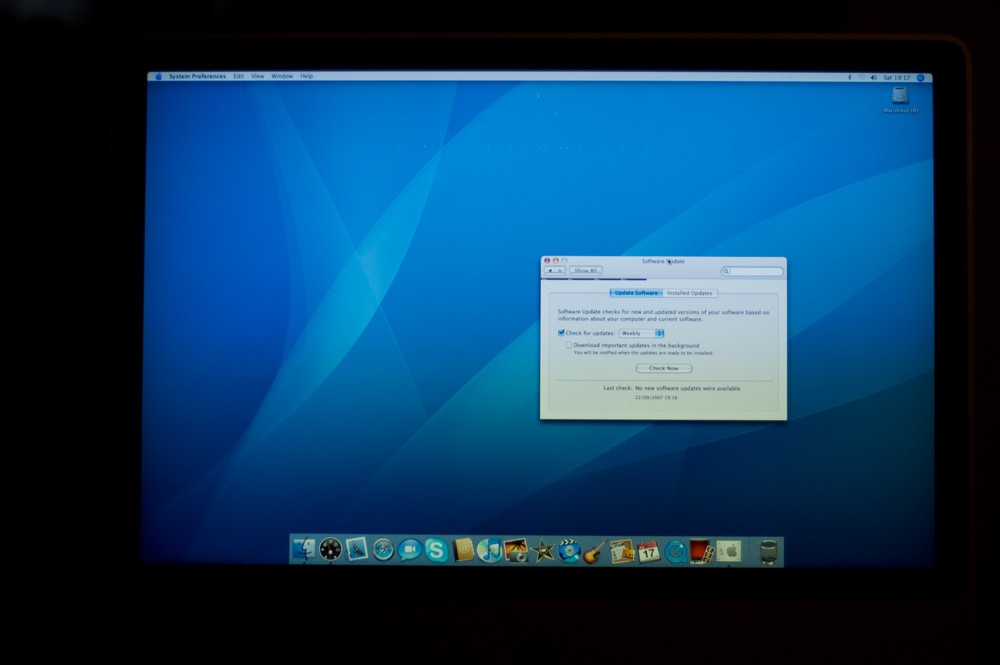This screenshot has width=1000, height=665.
Task: Toggle the Check for updates checkbox
Action: pos(561,333)
